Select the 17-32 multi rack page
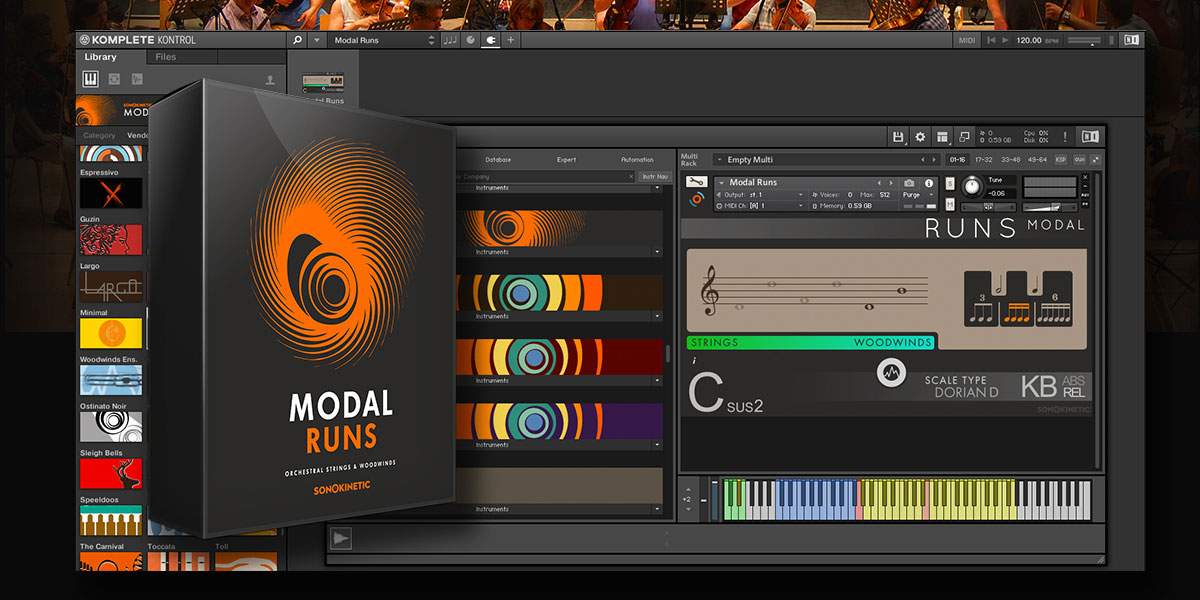1200x600 pixels. tap(984, 160)
